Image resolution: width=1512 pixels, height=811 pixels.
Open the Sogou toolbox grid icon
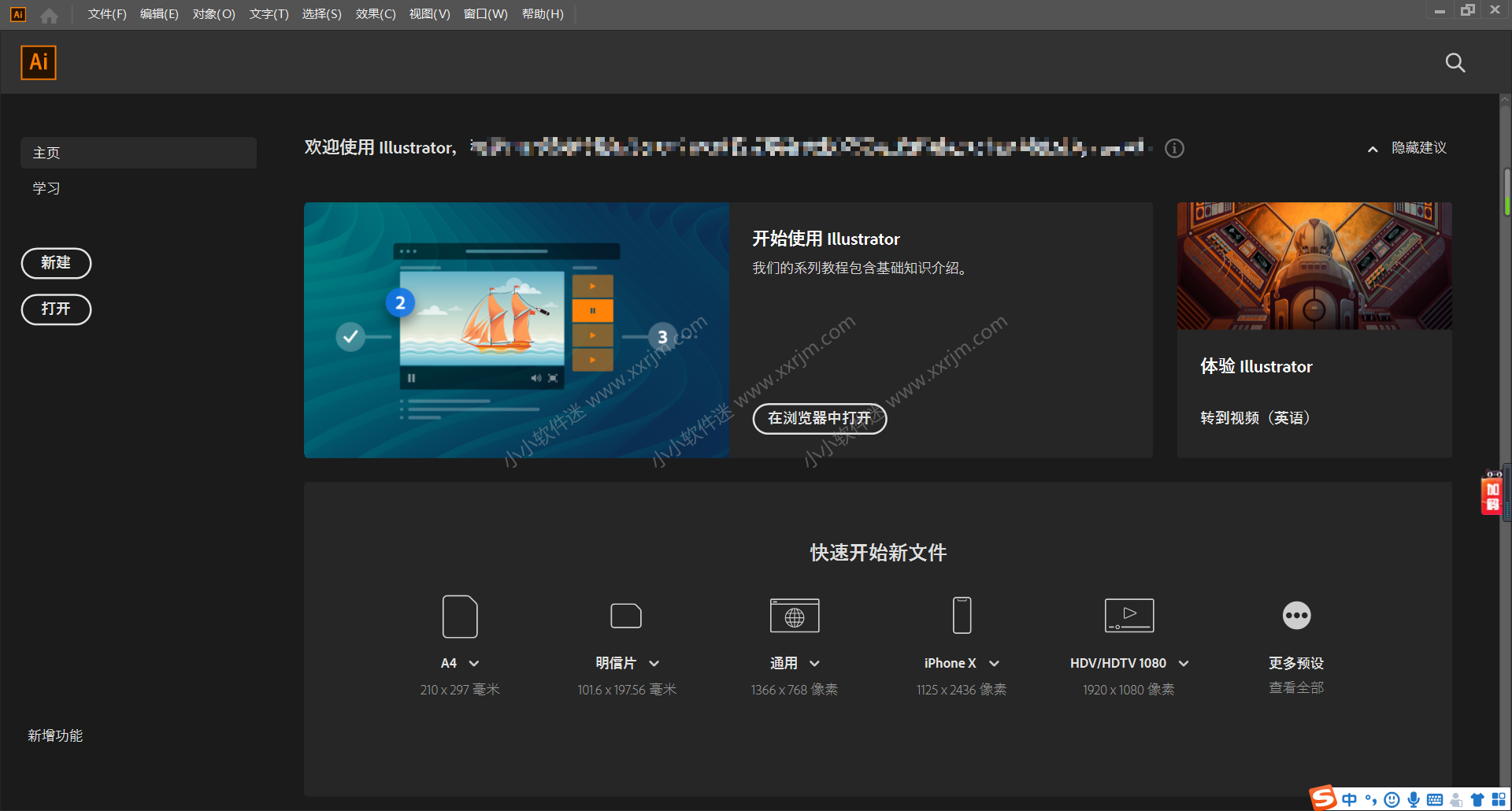(x=1499, y=800)
